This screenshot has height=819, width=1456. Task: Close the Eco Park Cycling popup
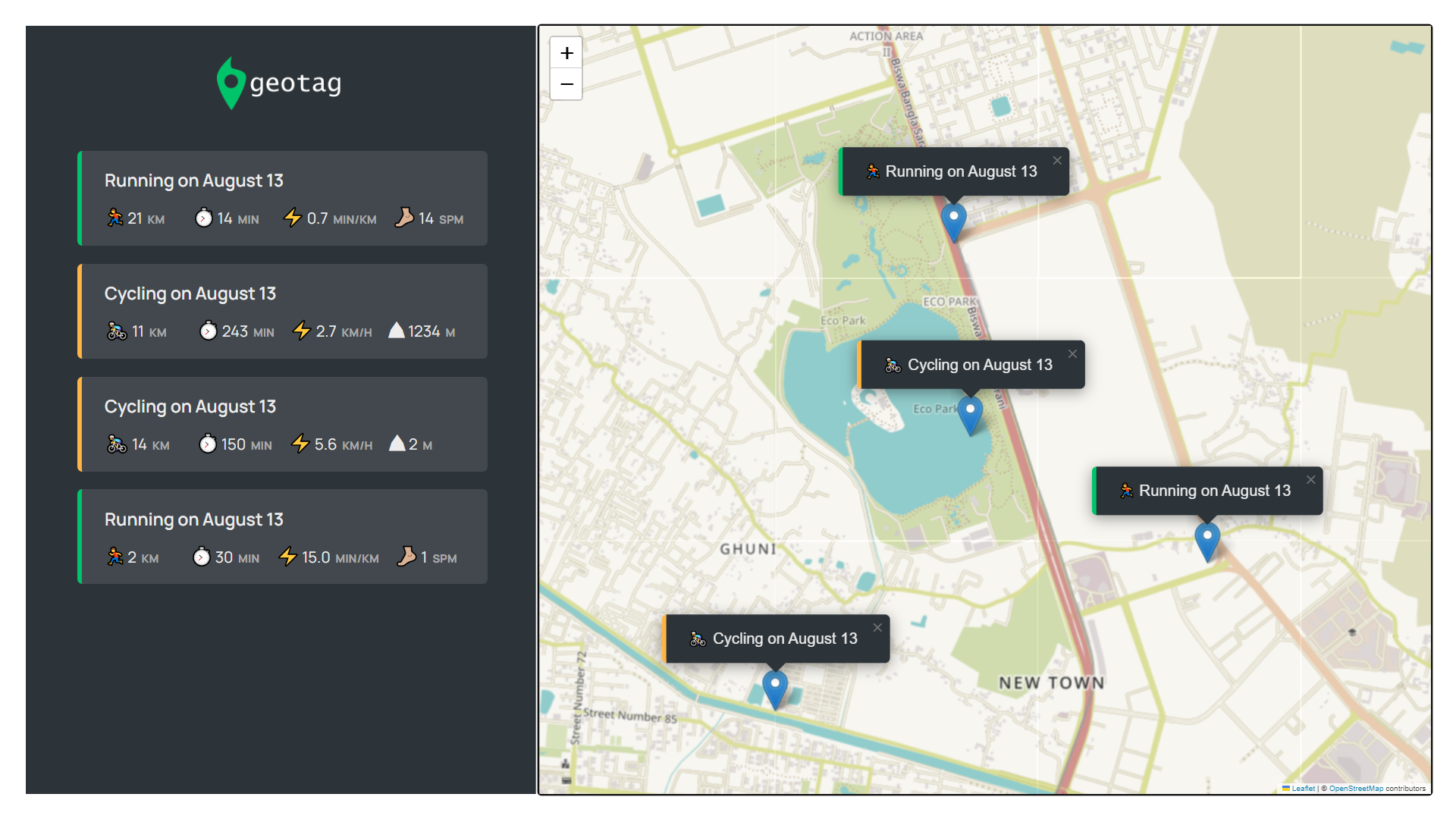[1072, 354]
